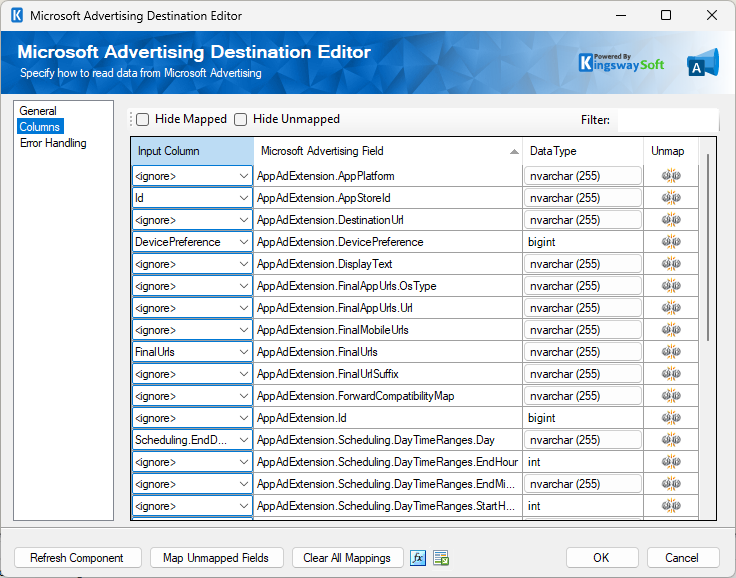
Task: Open input column dropdown for AppAdExtension.AppPlatform
Action: tap(244, 176)
